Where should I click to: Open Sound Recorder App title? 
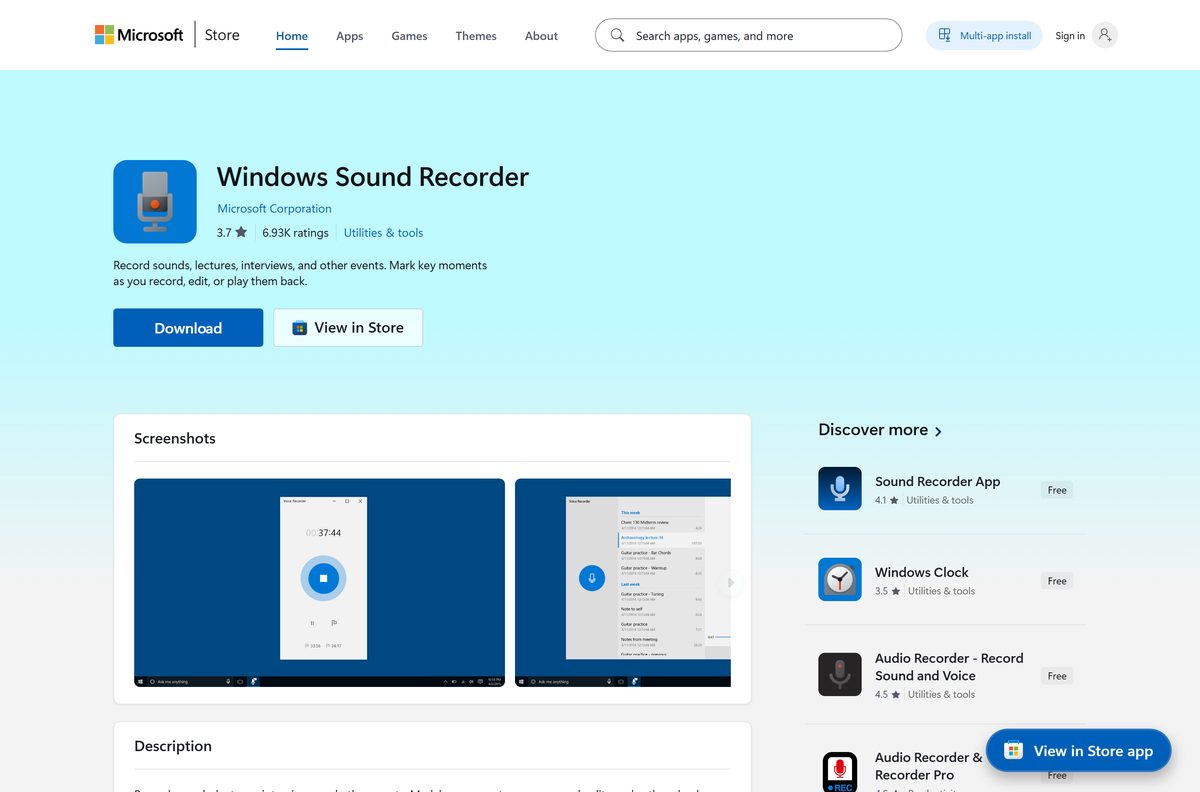[937, 481]
